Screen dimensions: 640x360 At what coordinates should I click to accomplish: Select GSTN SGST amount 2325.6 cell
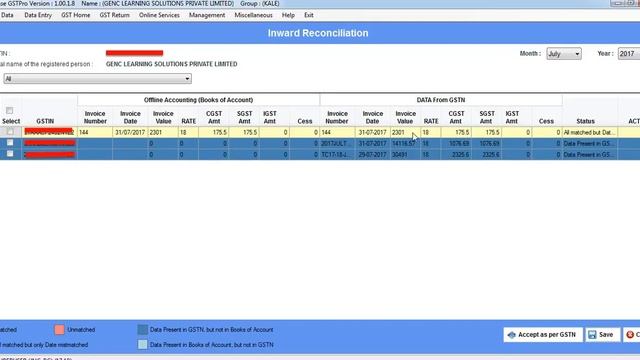pos(487,155)
